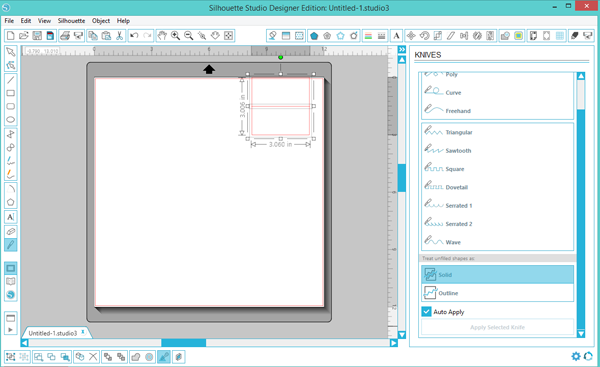The width and height of the screenshot is (600, 367).
Task: Open the Help menu
Action: pos(123,21)
